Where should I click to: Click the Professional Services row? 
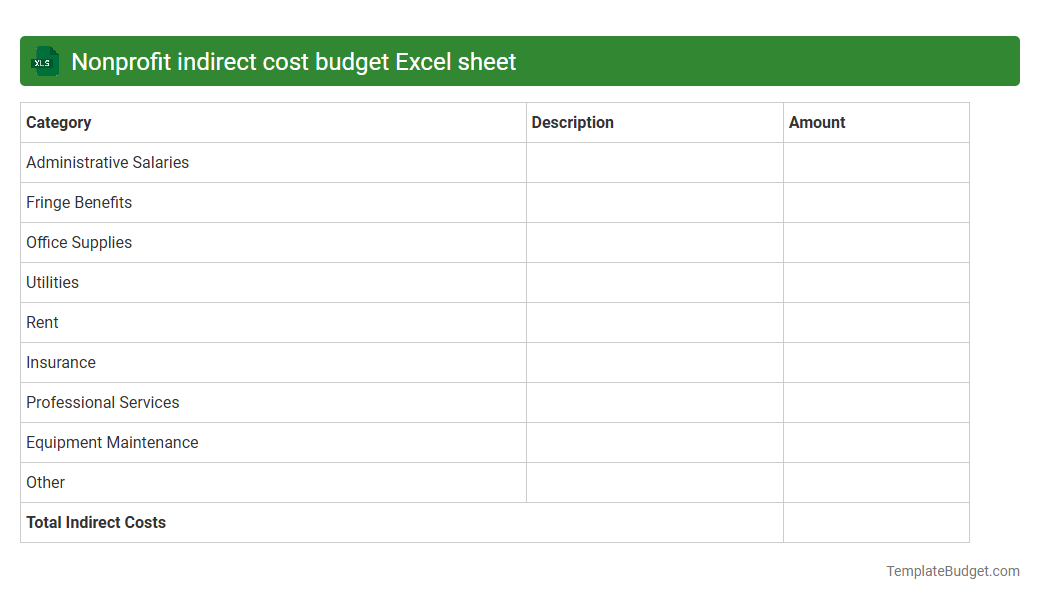coord(102,402)
